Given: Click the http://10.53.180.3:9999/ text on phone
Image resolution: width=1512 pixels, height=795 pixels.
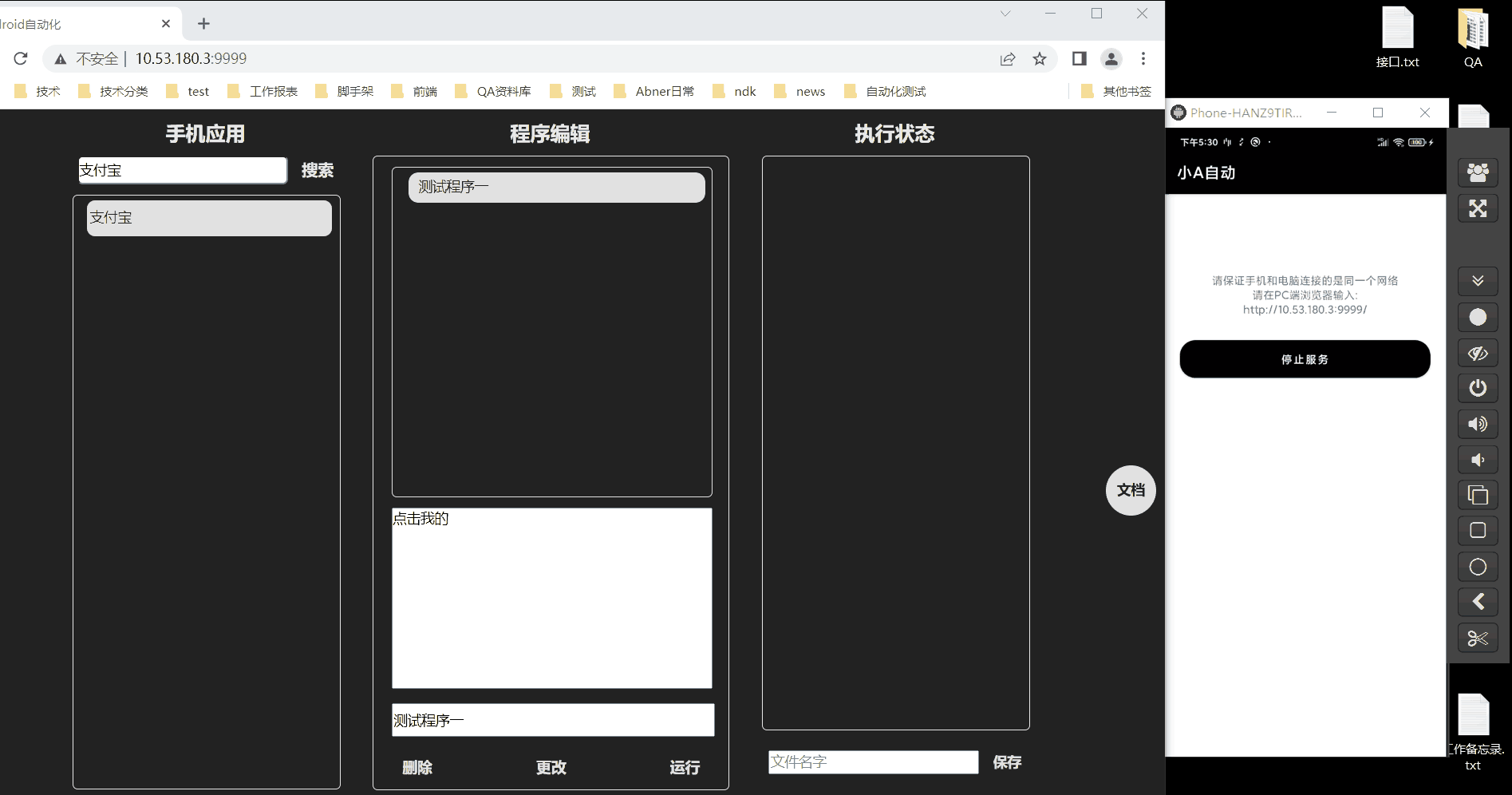Looking at the screenshot, I should (x=1305, y=310).
